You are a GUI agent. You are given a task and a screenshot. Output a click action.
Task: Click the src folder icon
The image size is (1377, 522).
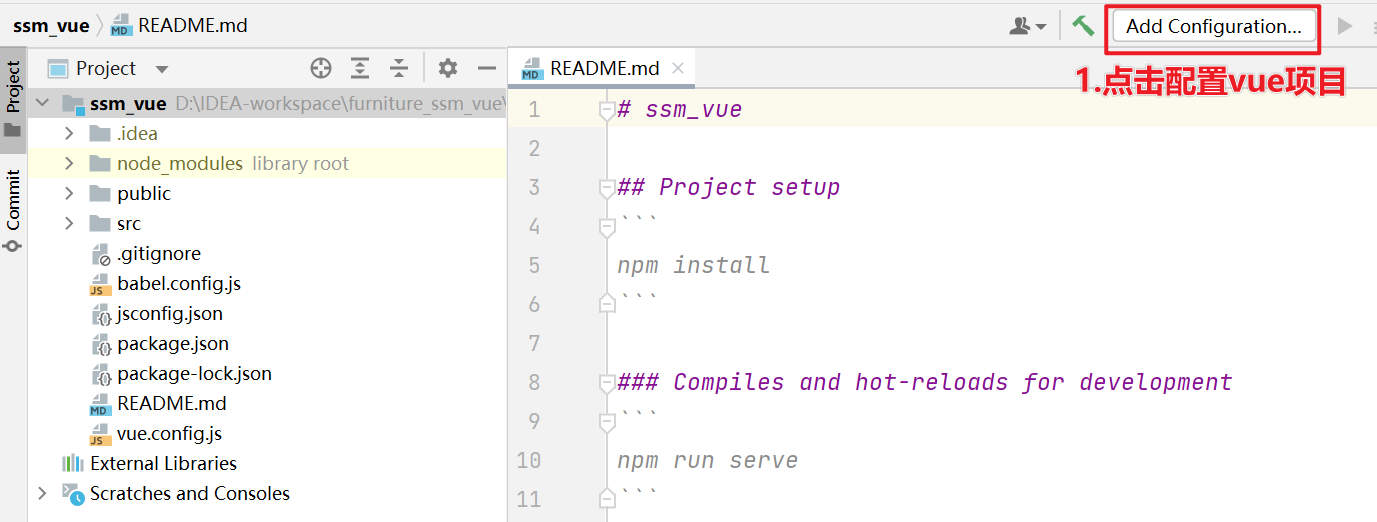pyautogui.click(x=99, y=223)
